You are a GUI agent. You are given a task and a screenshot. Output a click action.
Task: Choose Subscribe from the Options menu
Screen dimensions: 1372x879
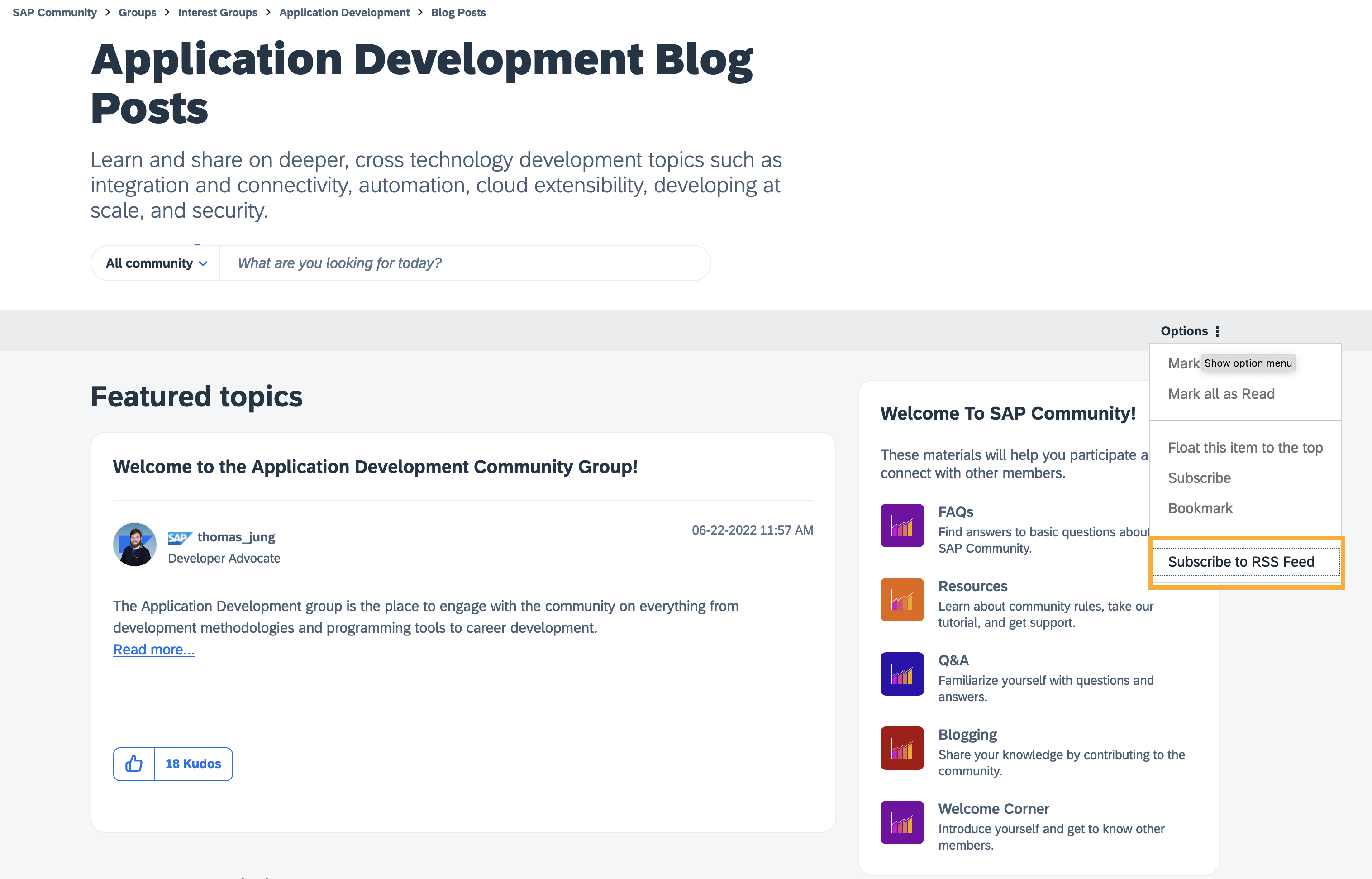coord(1200,478)
